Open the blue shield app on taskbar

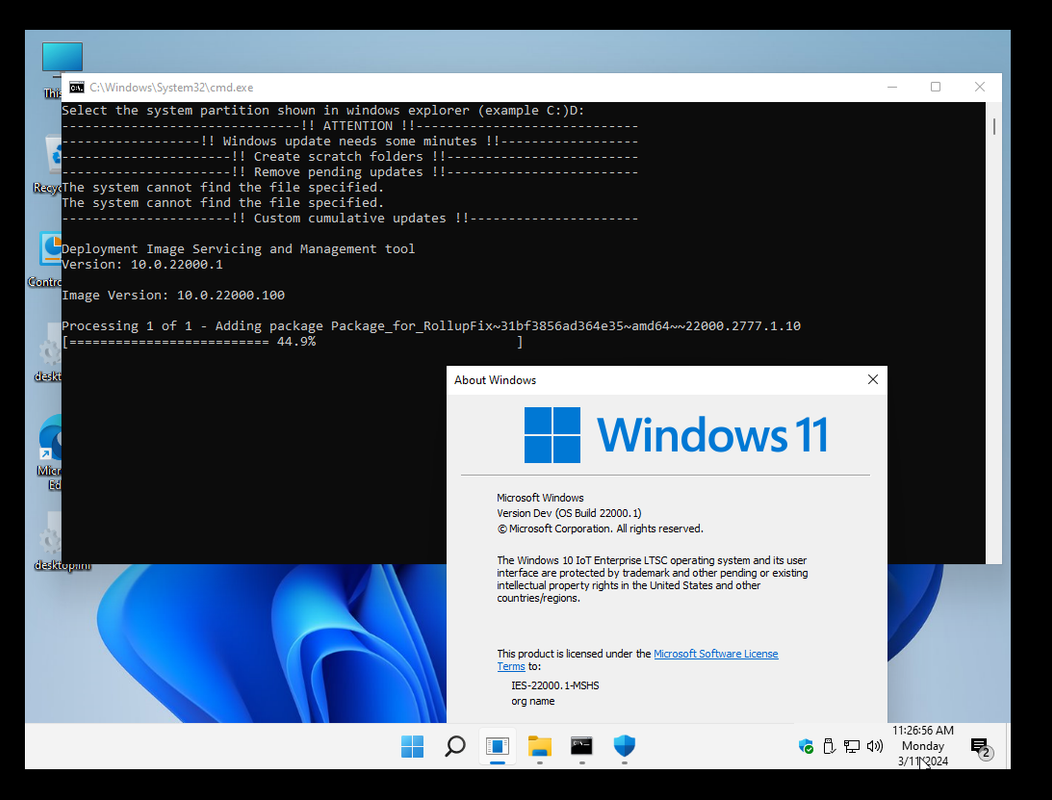(624, 746)
